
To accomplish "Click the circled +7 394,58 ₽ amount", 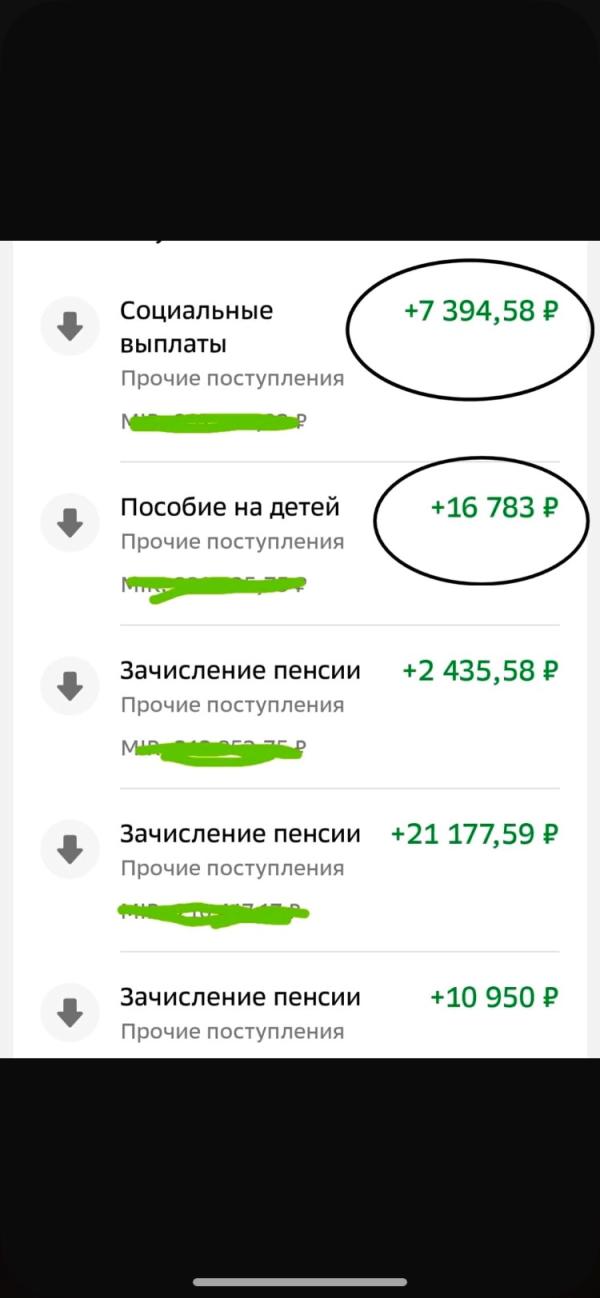I will (x=480, y=311).
